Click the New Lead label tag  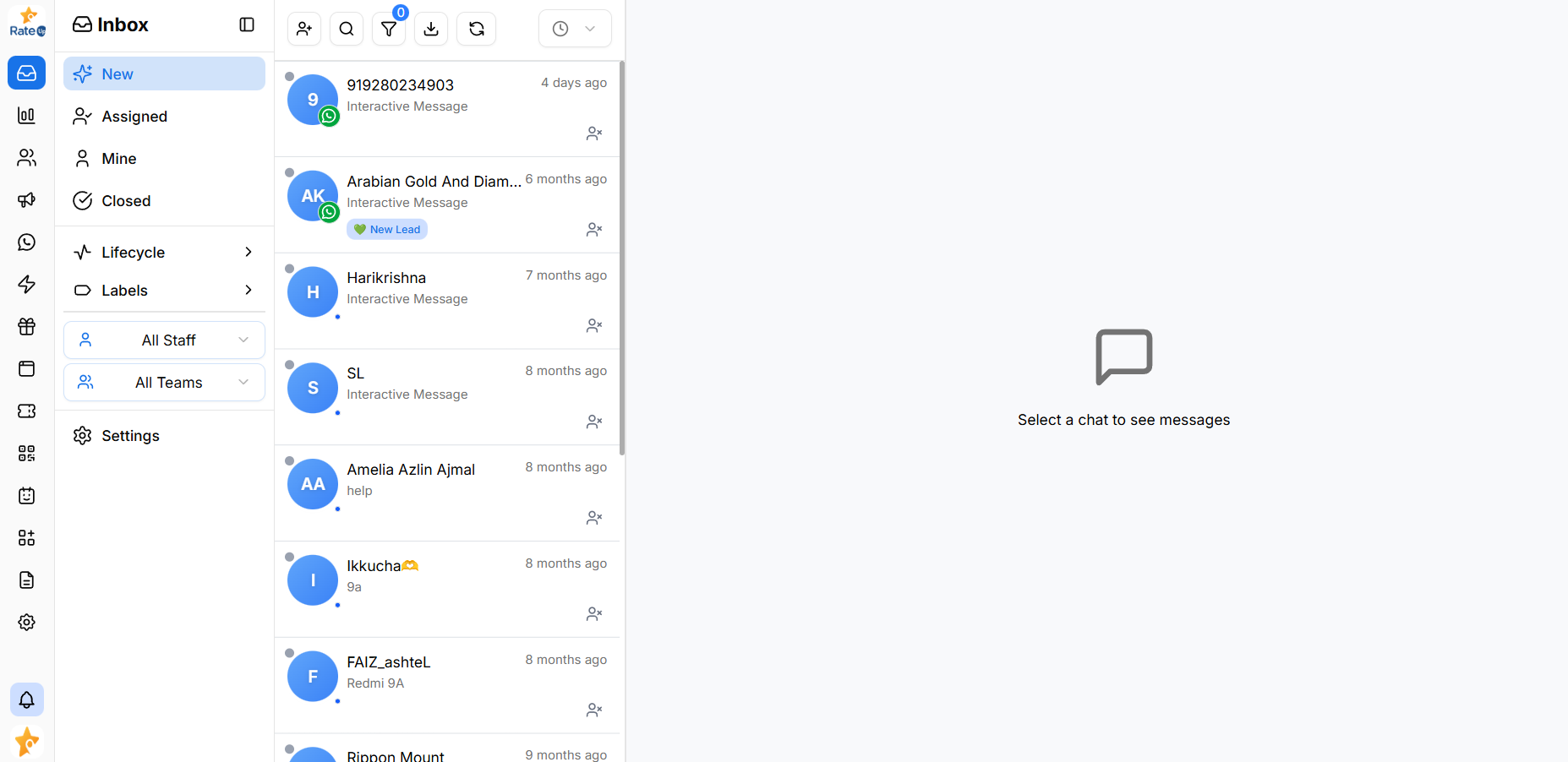[x=387, y=230]
